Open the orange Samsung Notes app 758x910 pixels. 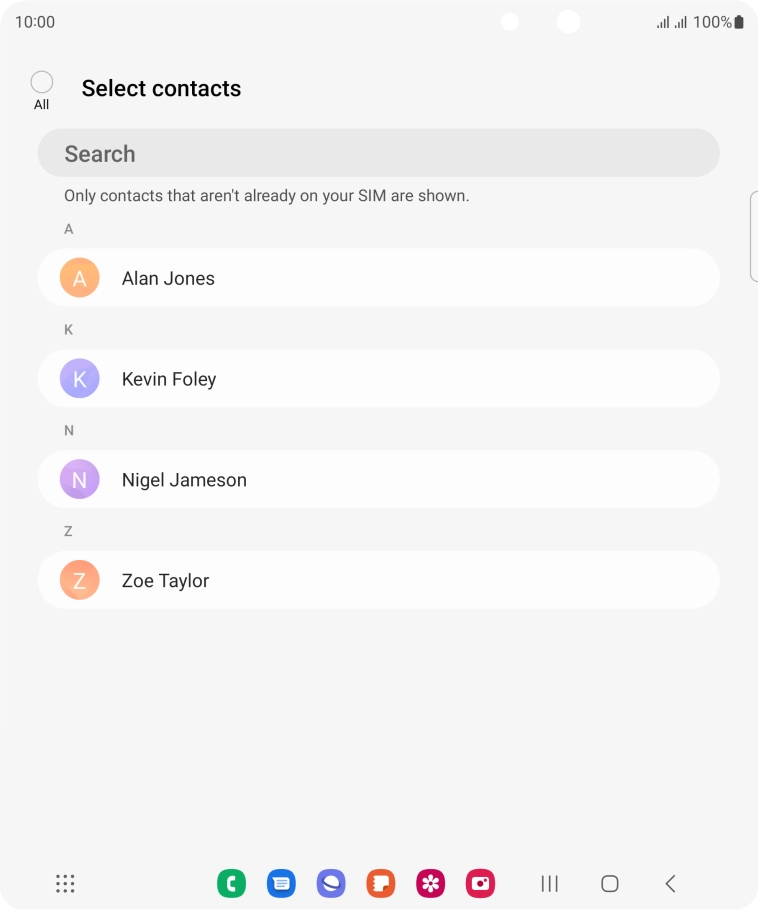pos(381,883)
